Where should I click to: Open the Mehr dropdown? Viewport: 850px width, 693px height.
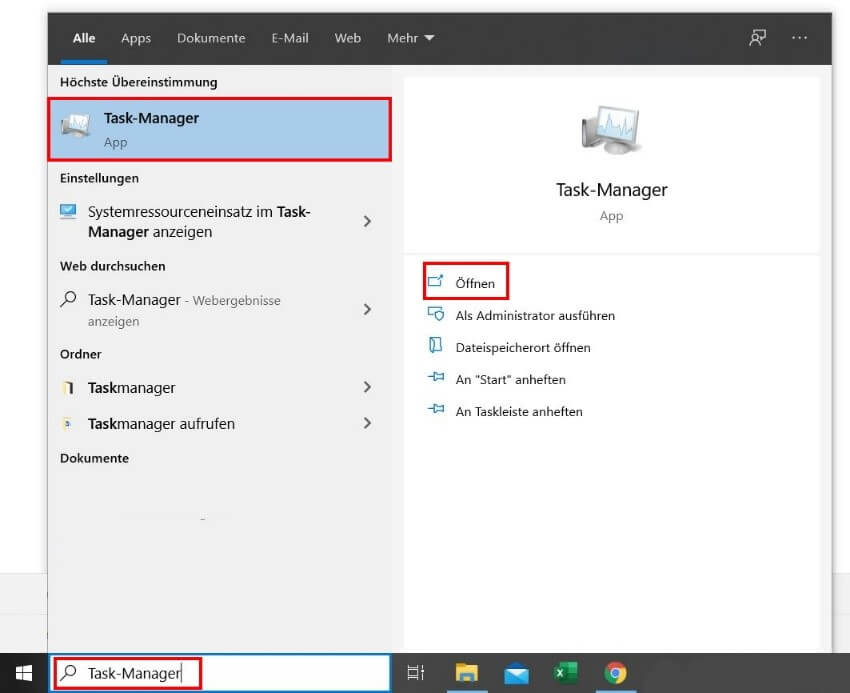click(x=410, y=38)
